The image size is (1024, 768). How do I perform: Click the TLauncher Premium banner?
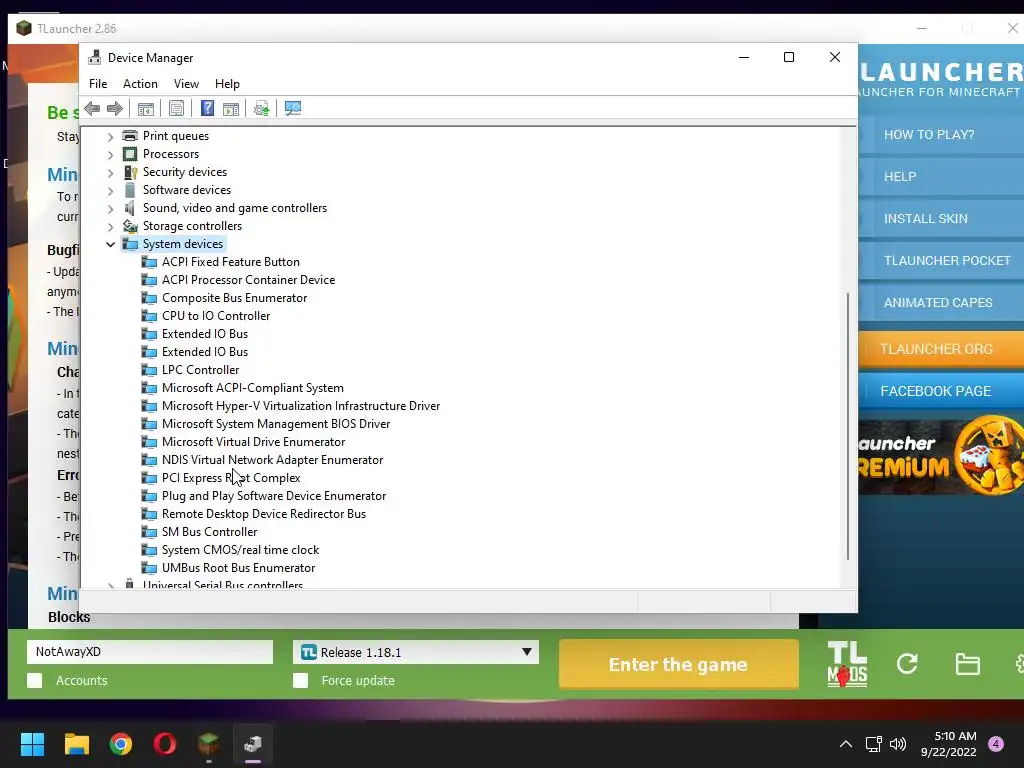(x=941, y=455)
